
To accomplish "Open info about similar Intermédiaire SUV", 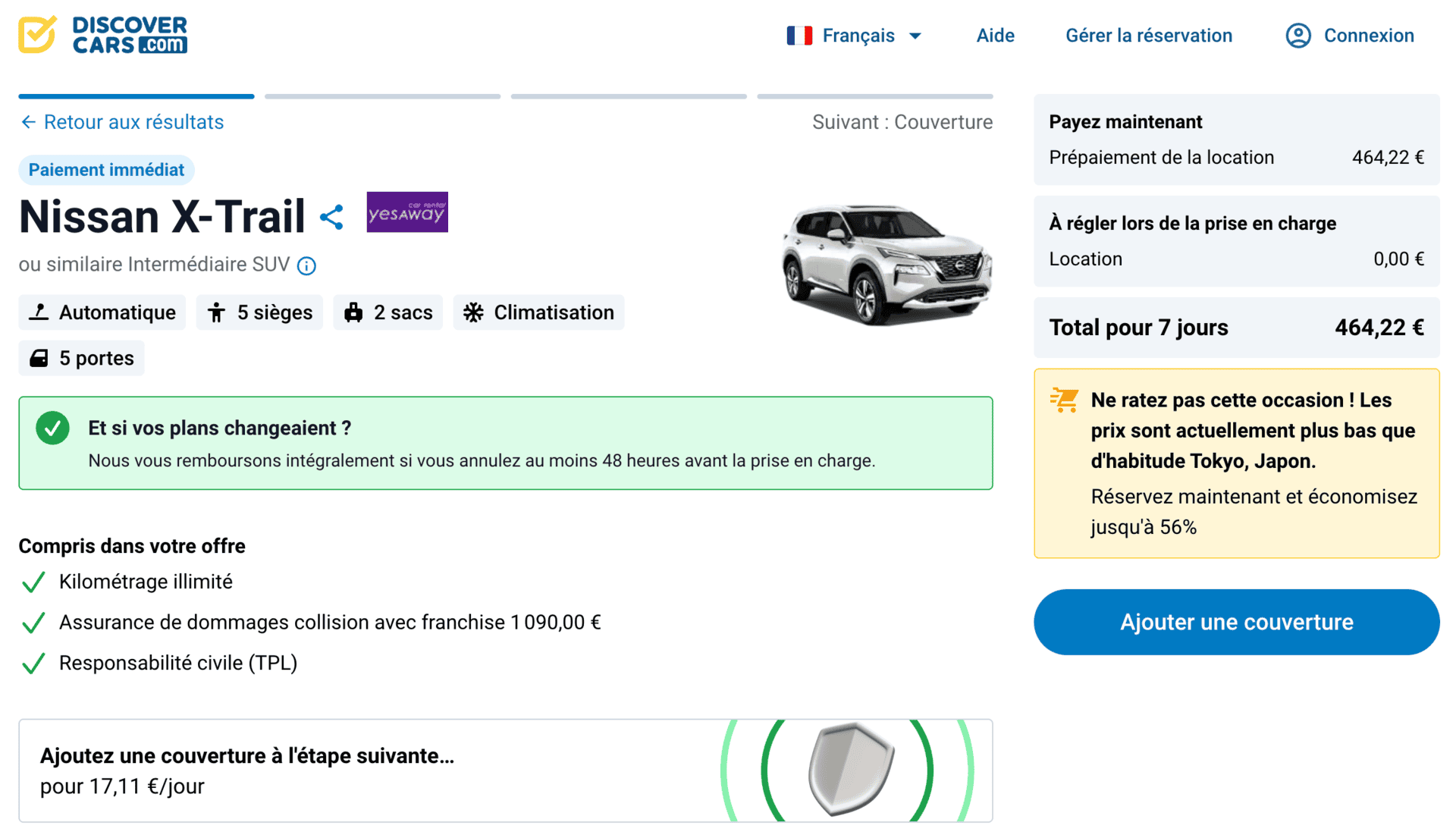I will pos(306,265).
